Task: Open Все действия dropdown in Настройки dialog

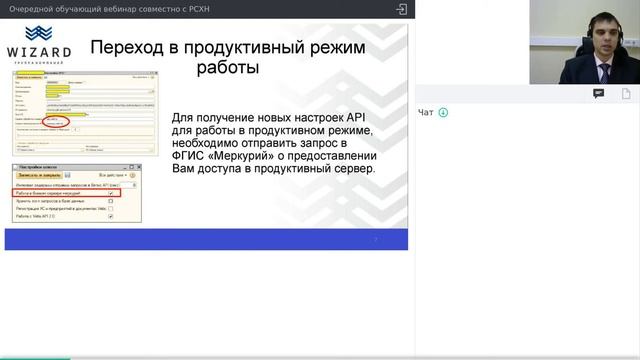Action: click(113, 175)
